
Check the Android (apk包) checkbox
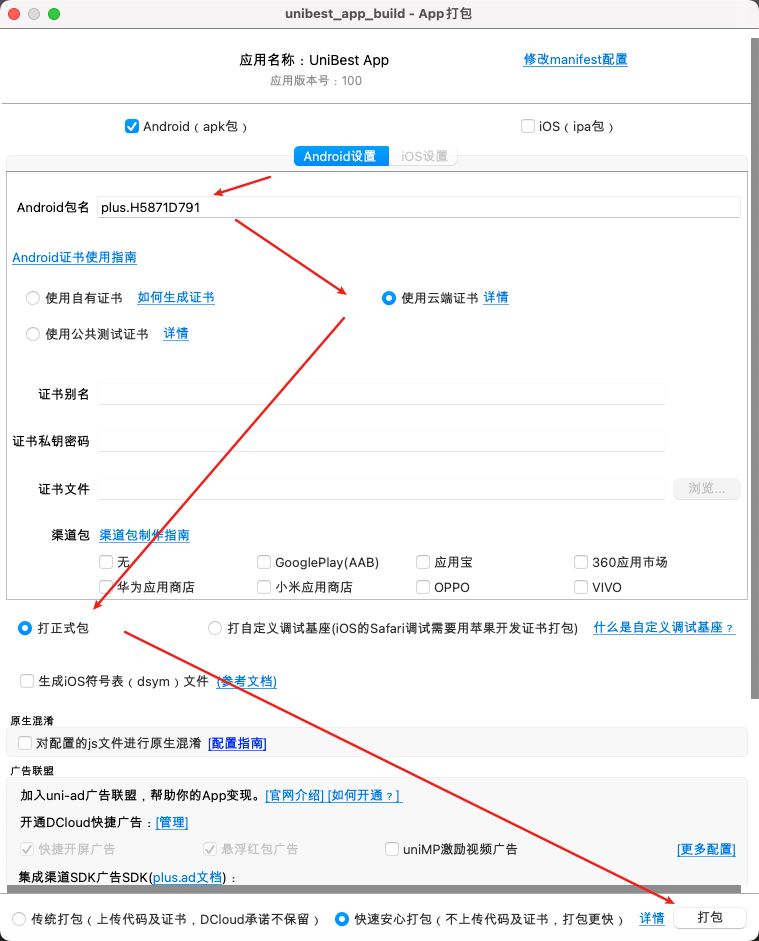pyautogui.click(x=132, y=127)
